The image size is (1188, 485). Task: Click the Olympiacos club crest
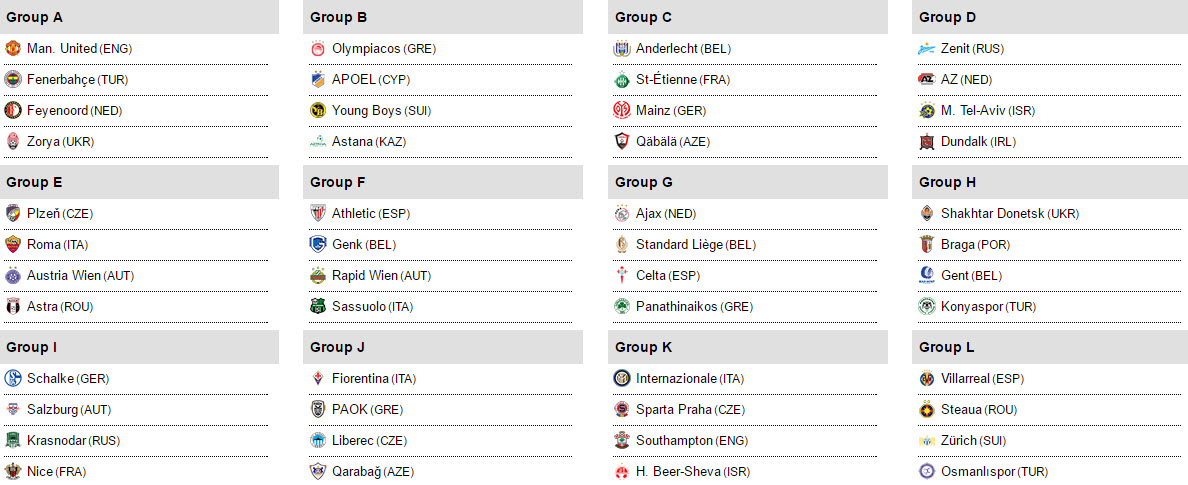coord(318,48)
